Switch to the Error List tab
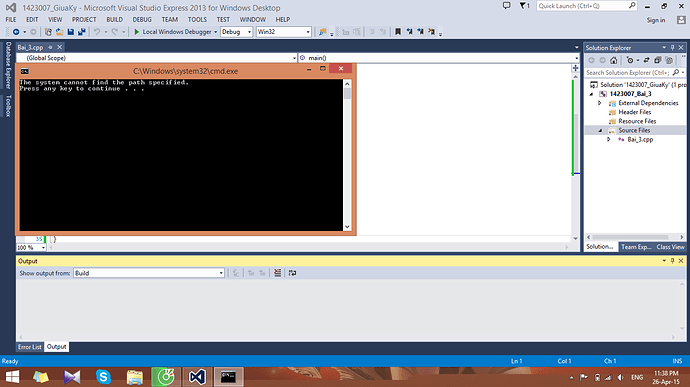690x387 pixels. pyautogui.click(x=29, y=347)
